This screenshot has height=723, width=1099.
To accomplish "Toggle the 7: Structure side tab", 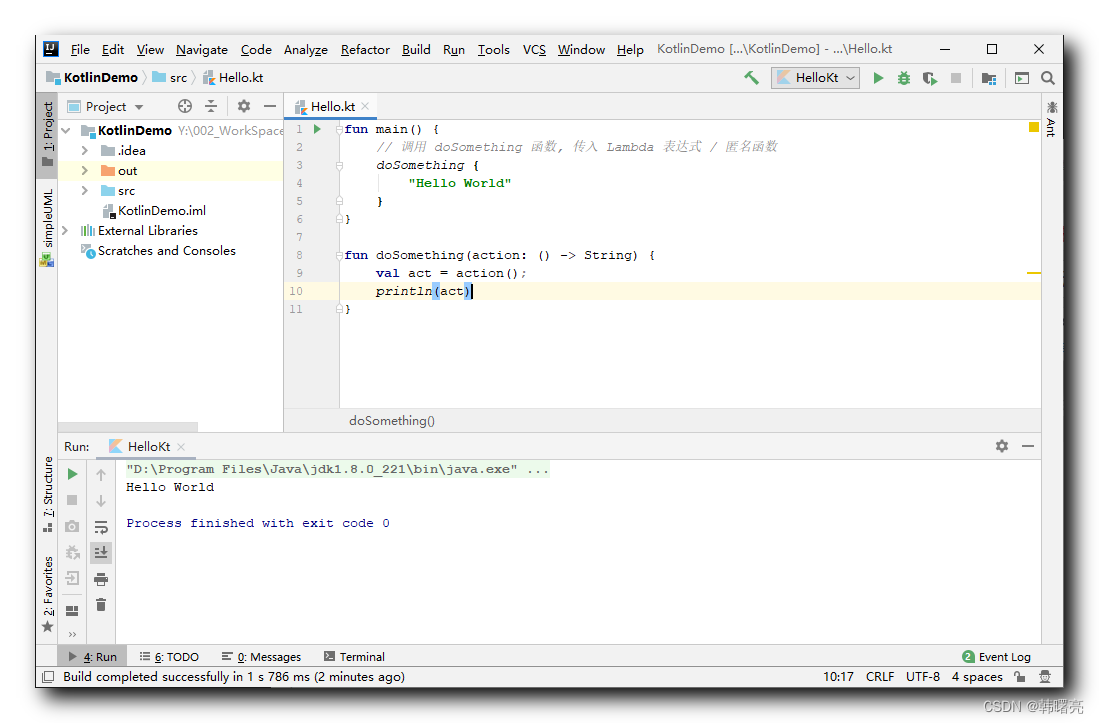I will pyautogui.click(x=47, y=494).
